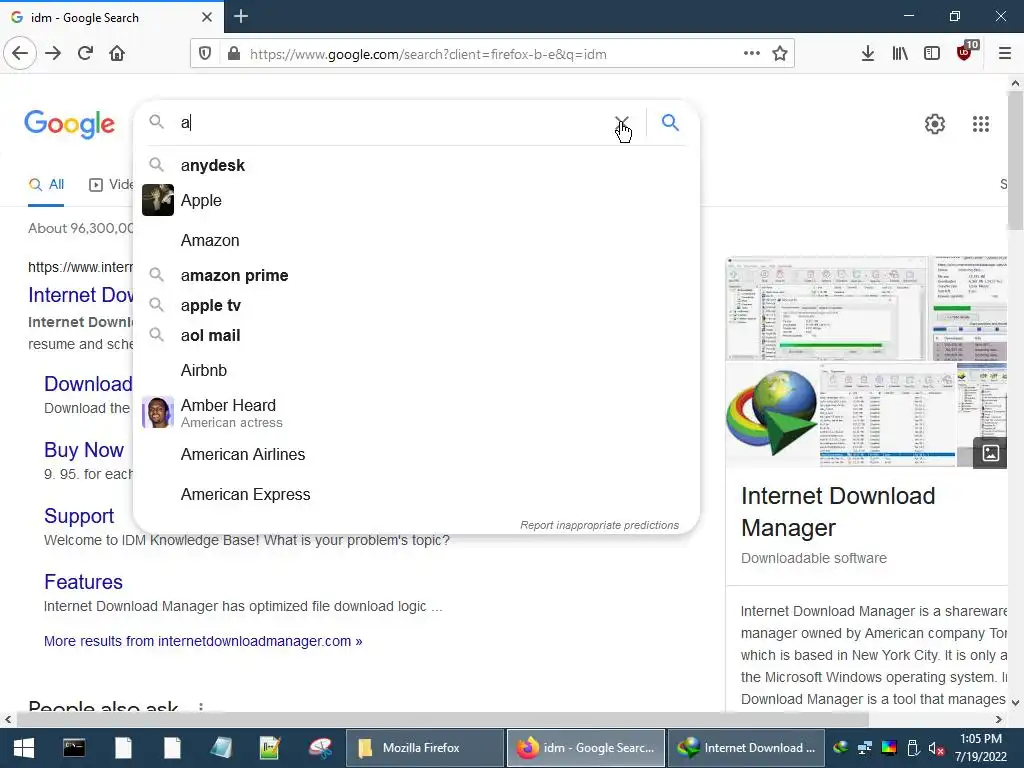The width and height of the screenshot is (1024, 768).
Task: Open the Firefox home page
Action: (117, 53)
